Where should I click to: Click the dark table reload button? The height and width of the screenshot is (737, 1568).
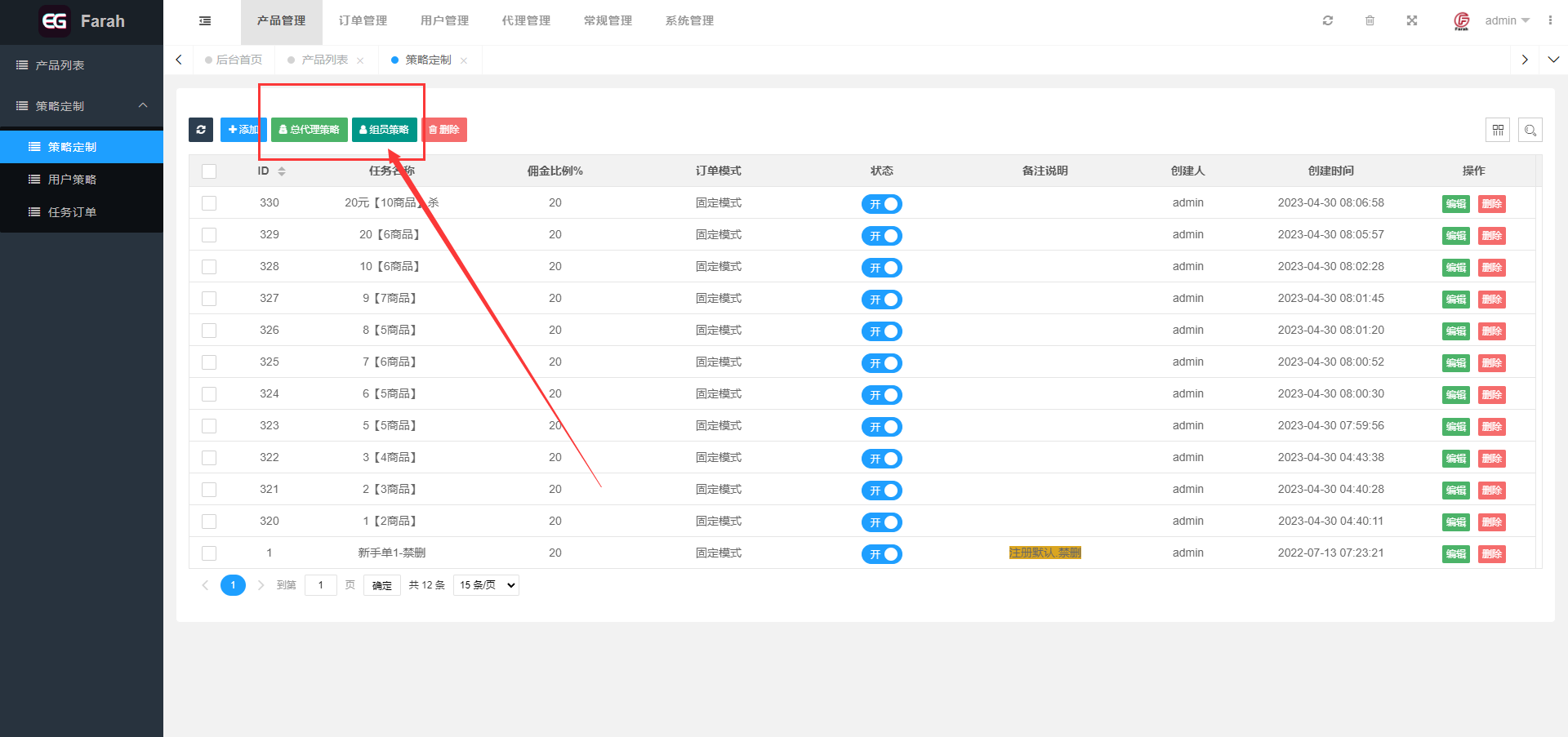(x=201, y=130)
